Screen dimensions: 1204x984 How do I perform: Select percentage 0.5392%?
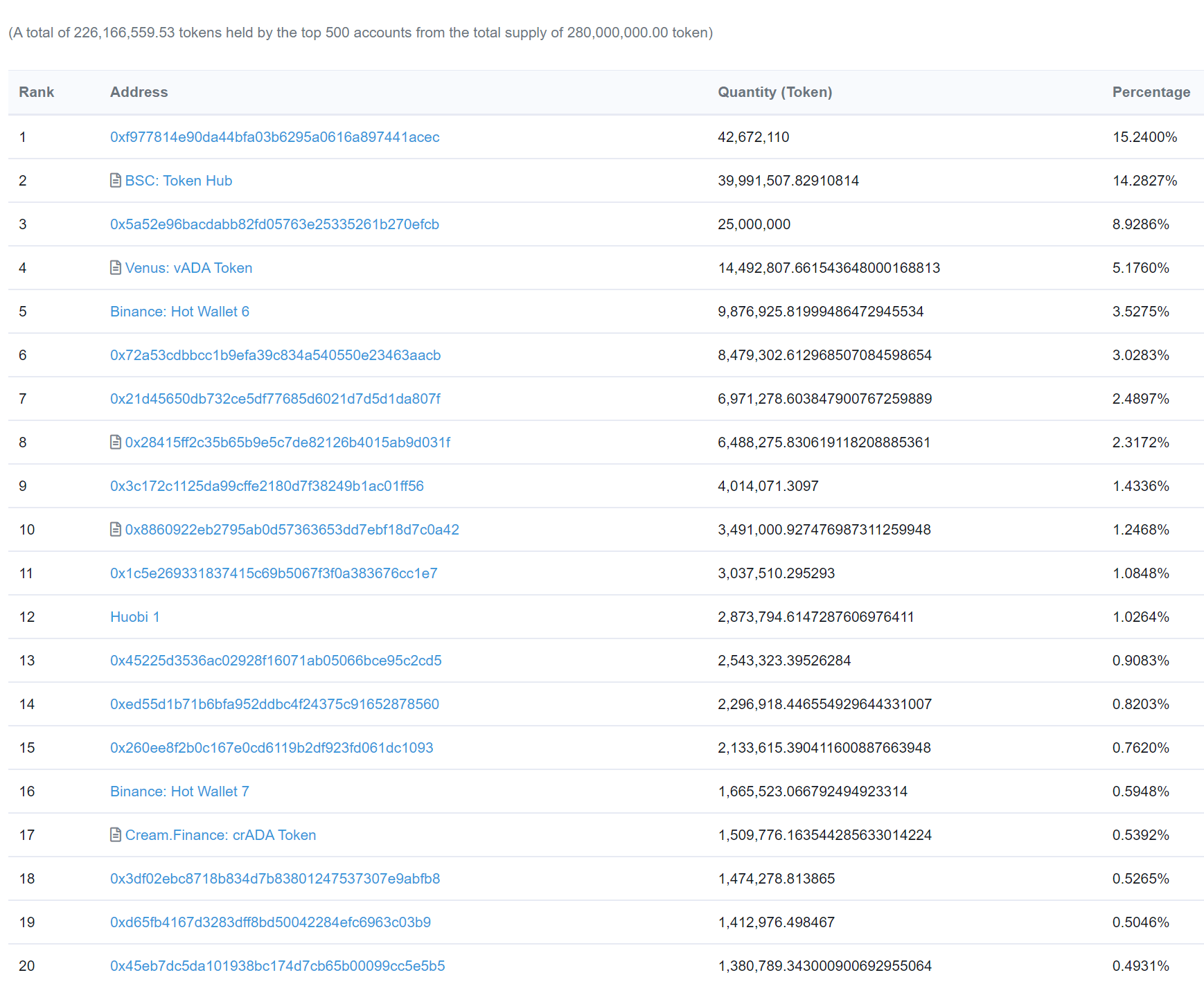(x=1141, y=835)
